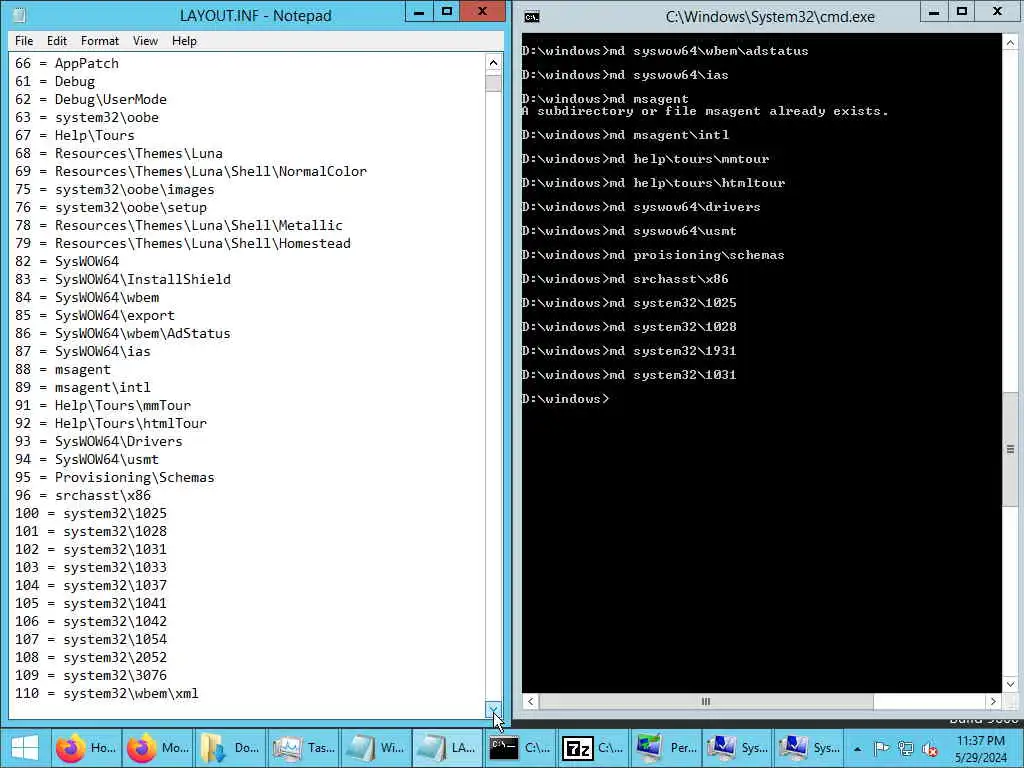Click the line '76 = system32\oobe\setup'
The image size is (1024, 768).
click(111, 207)
